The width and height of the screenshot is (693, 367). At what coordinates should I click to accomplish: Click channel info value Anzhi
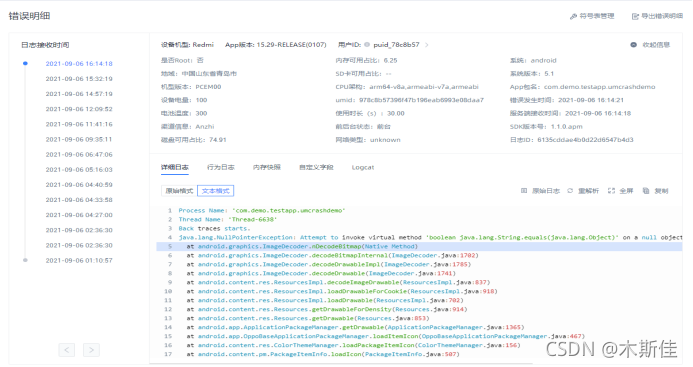(205, 126)
